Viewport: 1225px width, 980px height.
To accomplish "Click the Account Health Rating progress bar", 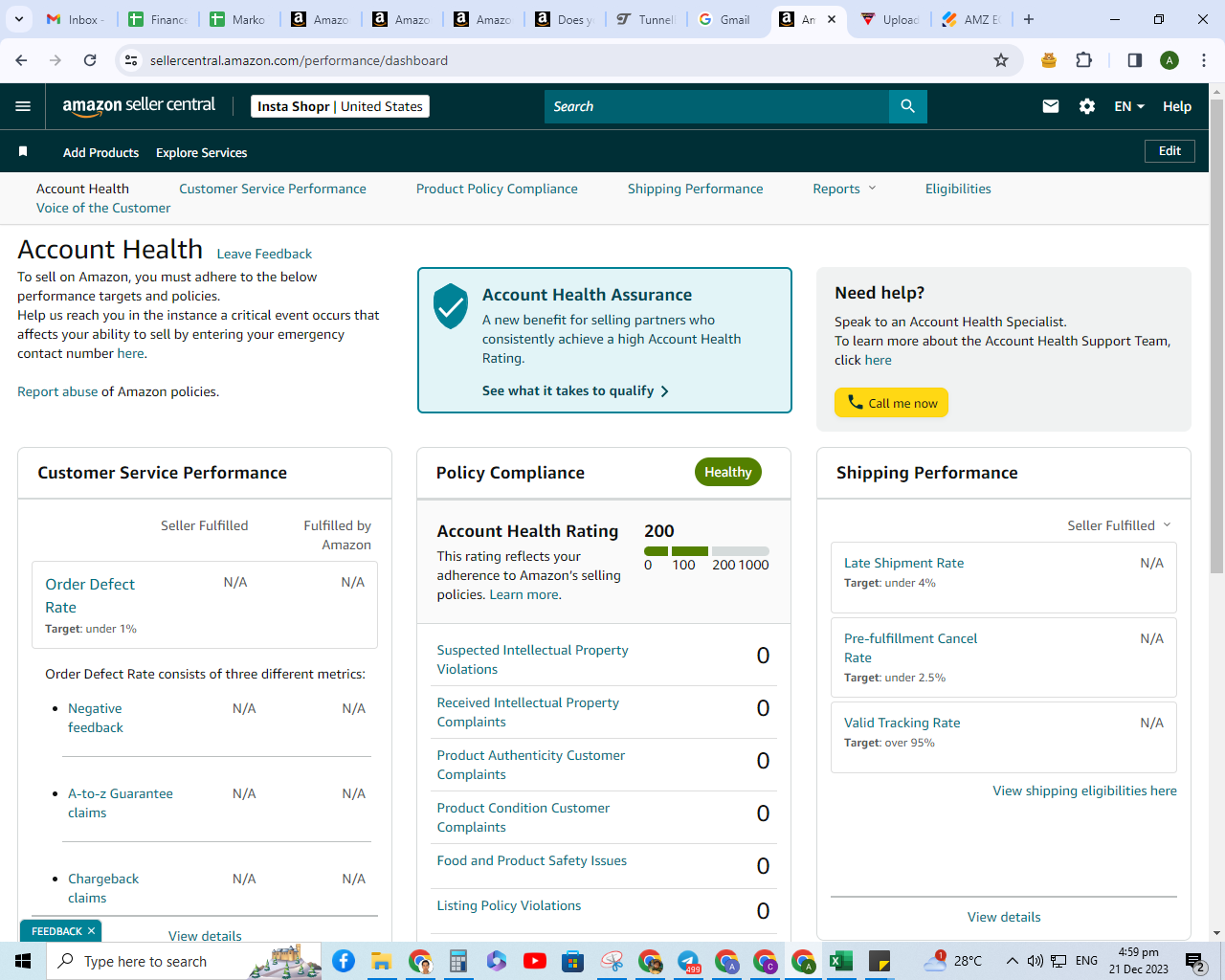I will coord(706,551).
